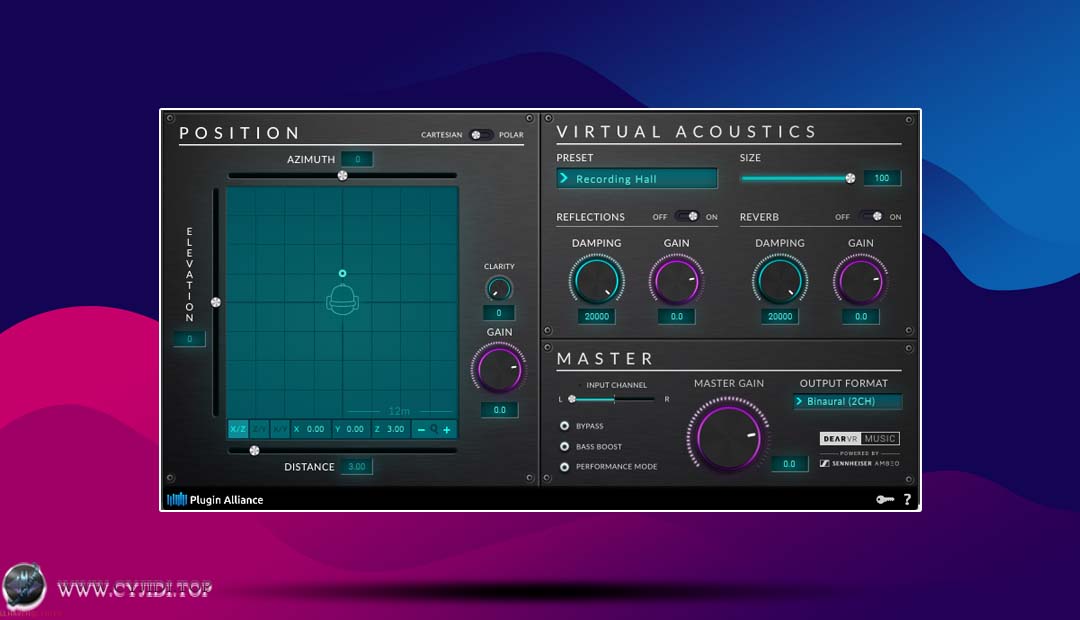
Task: Click the Position Gain value field 0.0
Action: pos(499,410)
